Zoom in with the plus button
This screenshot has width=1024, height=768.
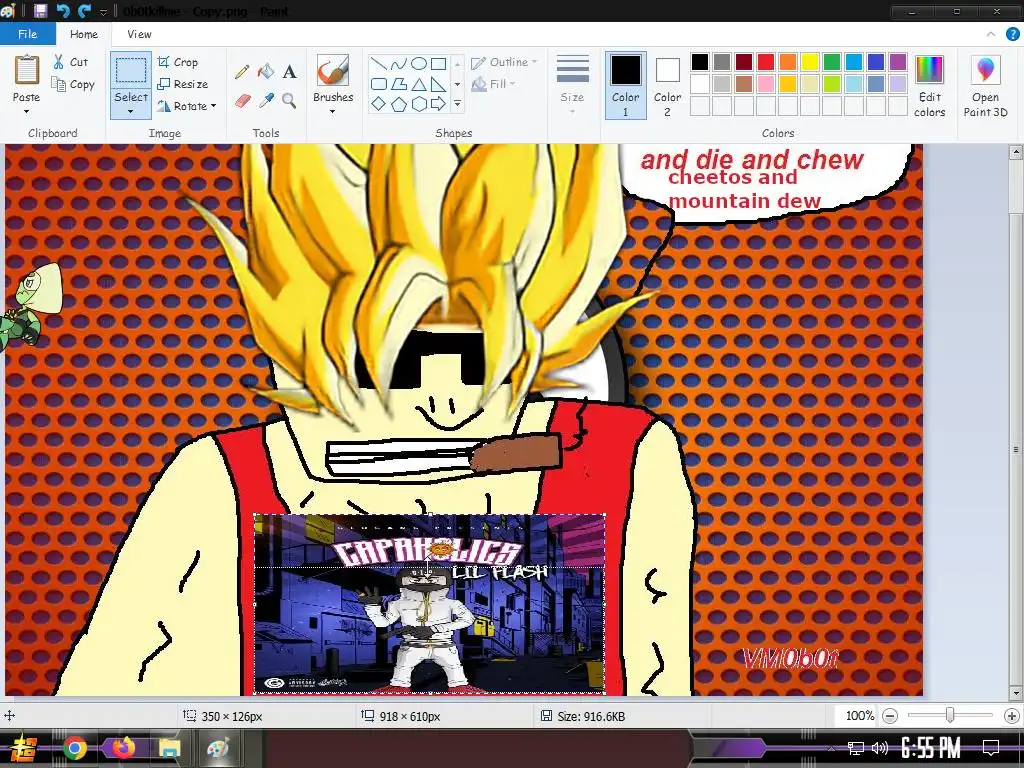click(1012, 716)
